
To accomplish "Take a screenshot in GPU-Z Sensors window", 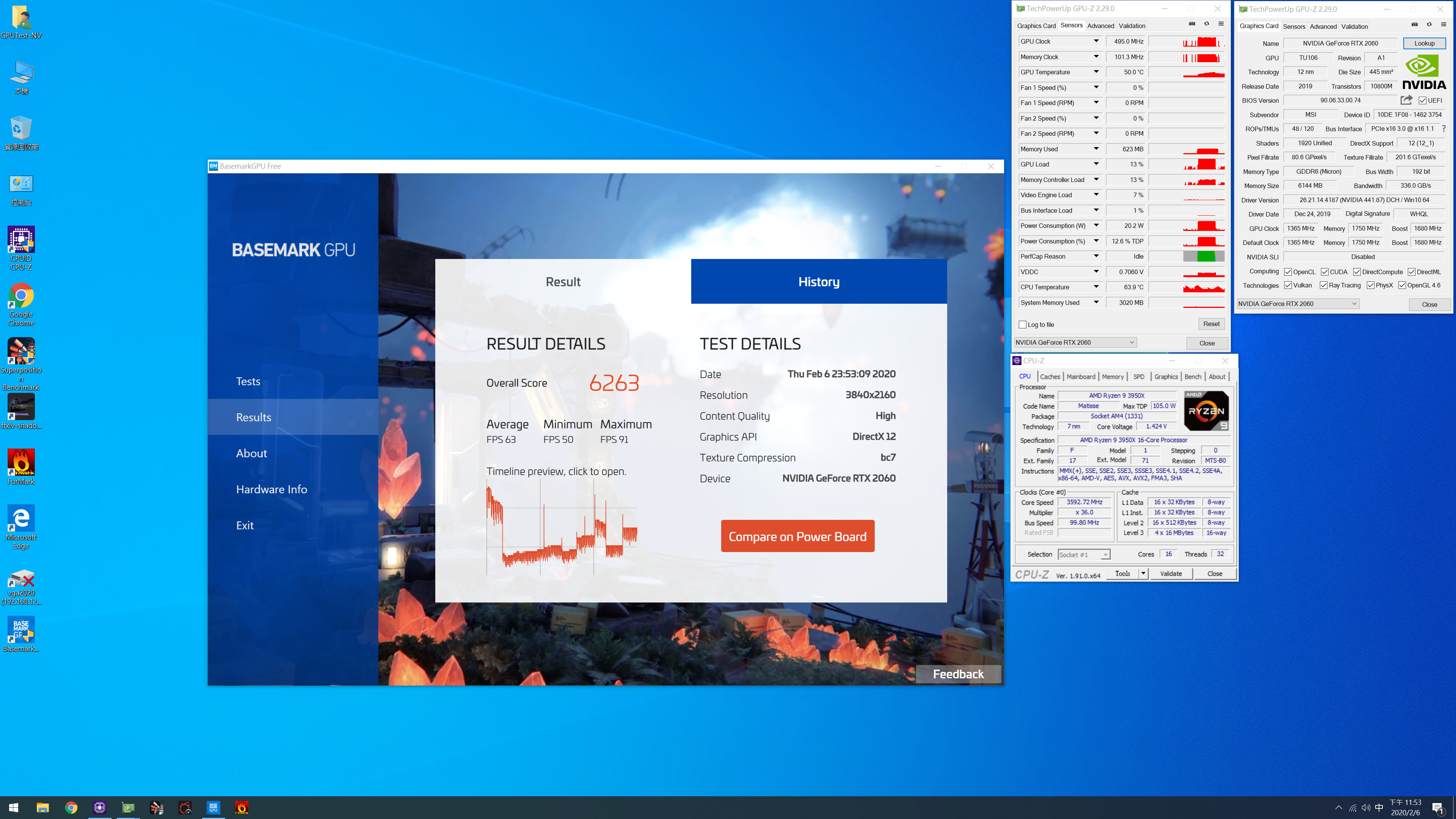I will click(1192, 24).
